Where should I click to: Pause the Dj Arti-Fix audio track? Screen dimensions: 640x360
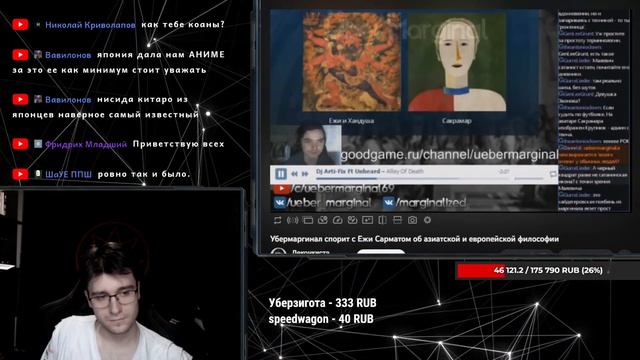281,174
